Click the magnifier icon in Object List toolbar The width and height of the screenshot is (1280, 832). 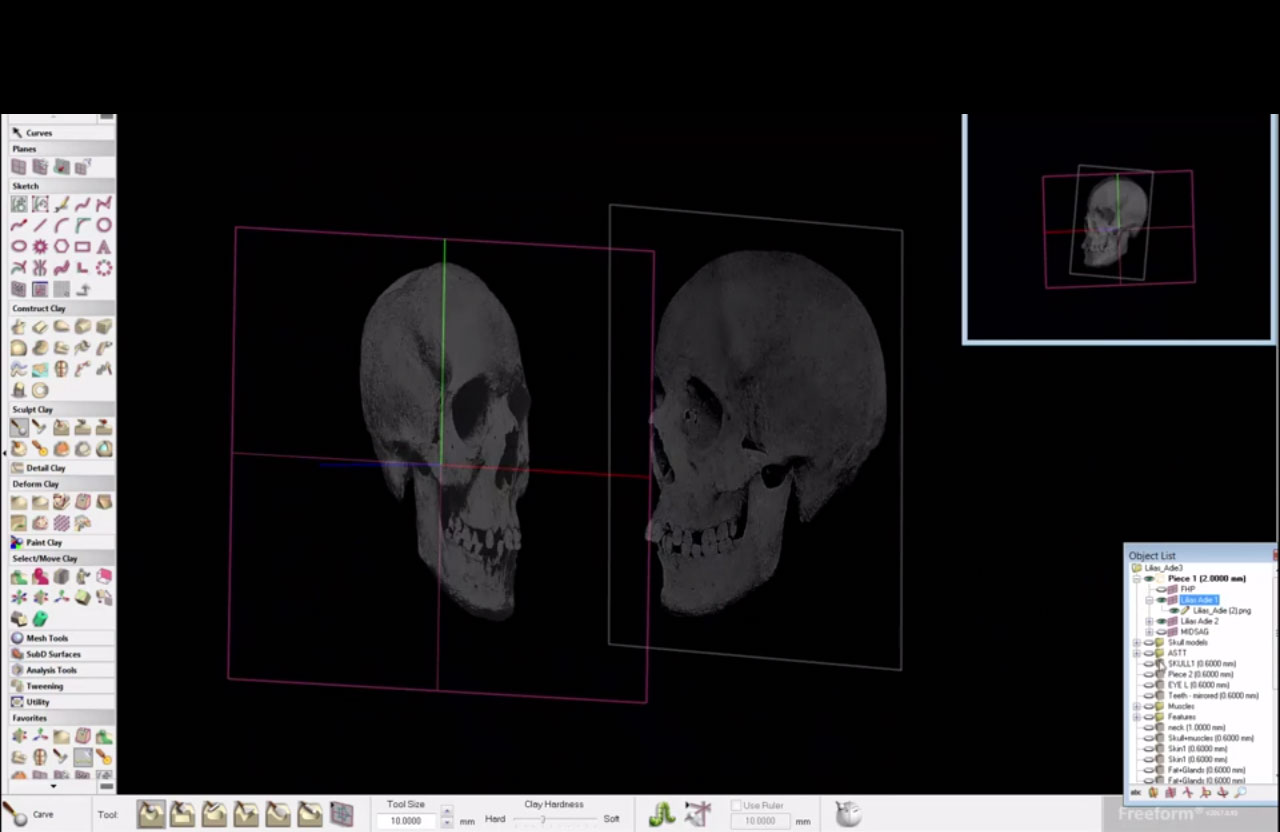pos(1241,792)
